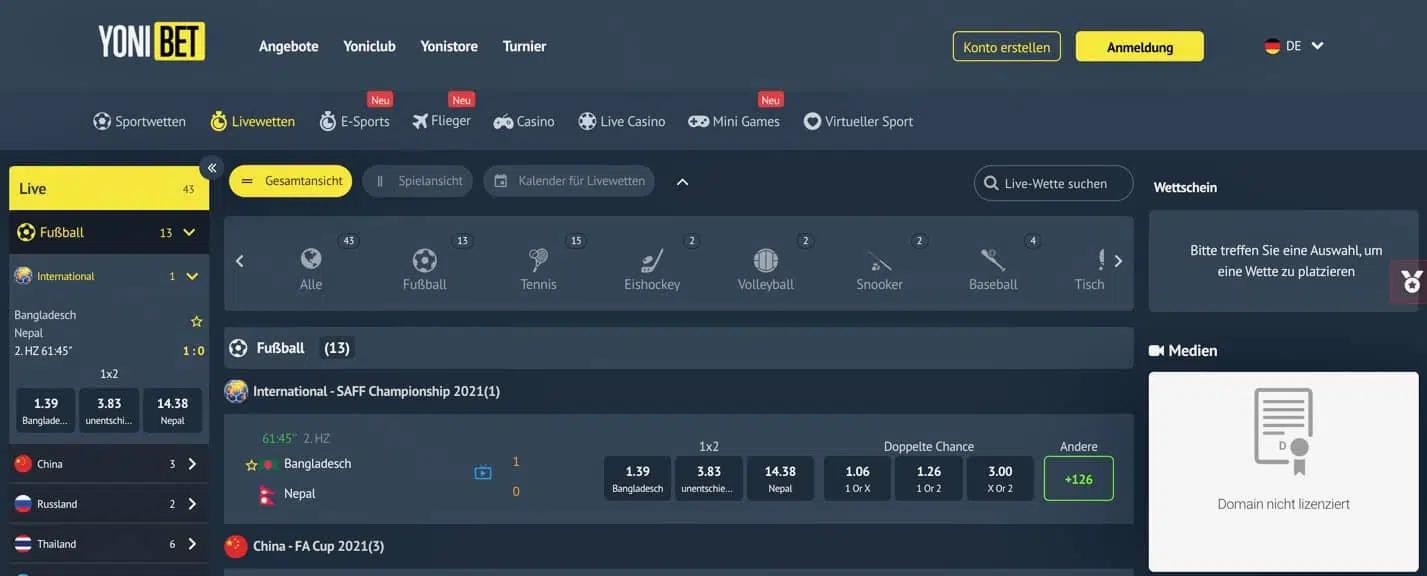
Task: Open the Yonistore page
Action: pyautogui.click(x=449, y=46)
